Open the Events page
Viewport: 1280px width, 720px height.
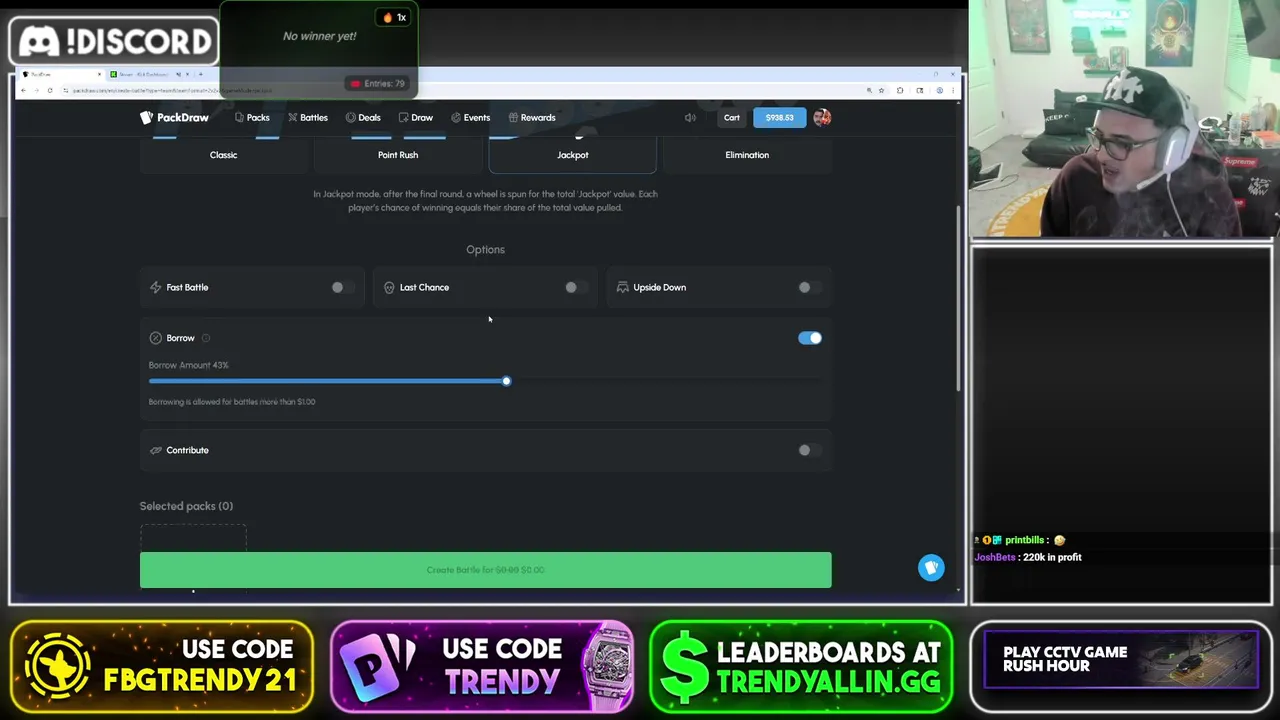click(471, 117)
